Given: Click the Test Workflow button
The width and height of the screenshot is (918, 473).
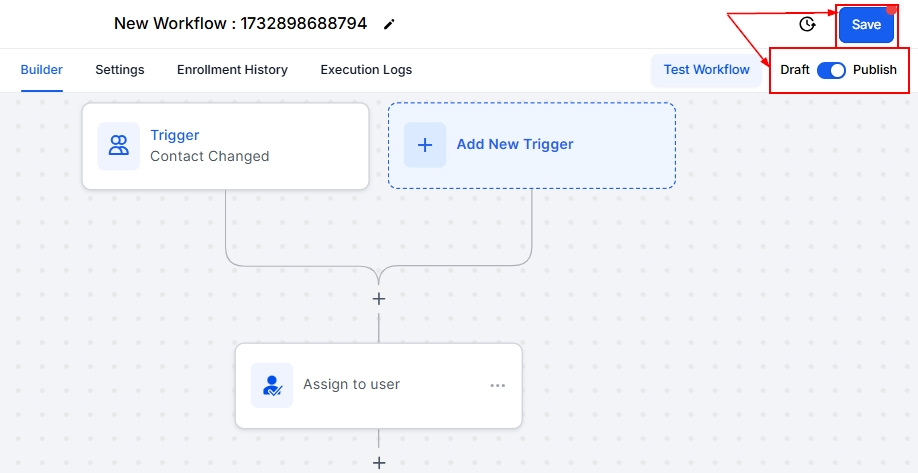Looking at the screenshot, I should (x=706, y=70).
